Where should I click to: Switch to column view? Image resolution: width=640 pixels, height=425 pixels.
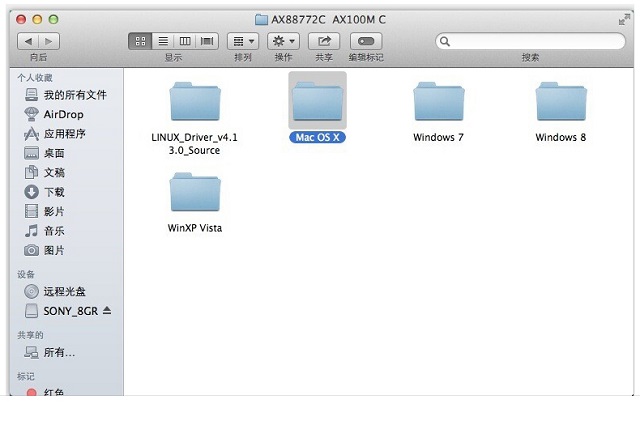[185, 41]
